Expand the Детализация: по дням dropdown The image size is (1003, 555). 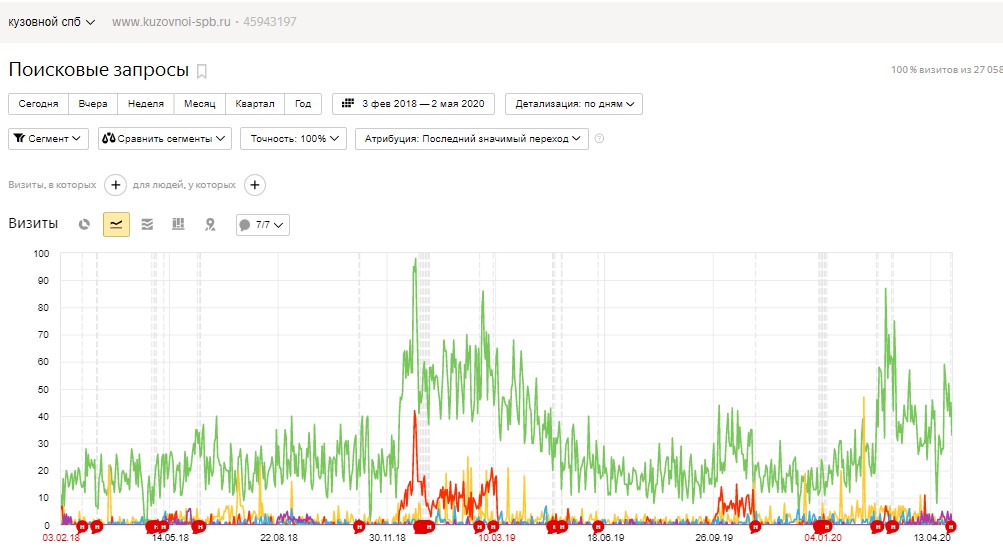click(574, 104)
